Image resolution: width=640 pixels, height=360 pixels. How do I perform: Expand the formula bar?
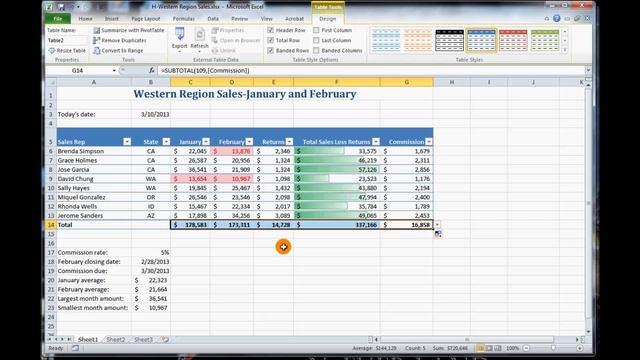[x=588, y=71]
